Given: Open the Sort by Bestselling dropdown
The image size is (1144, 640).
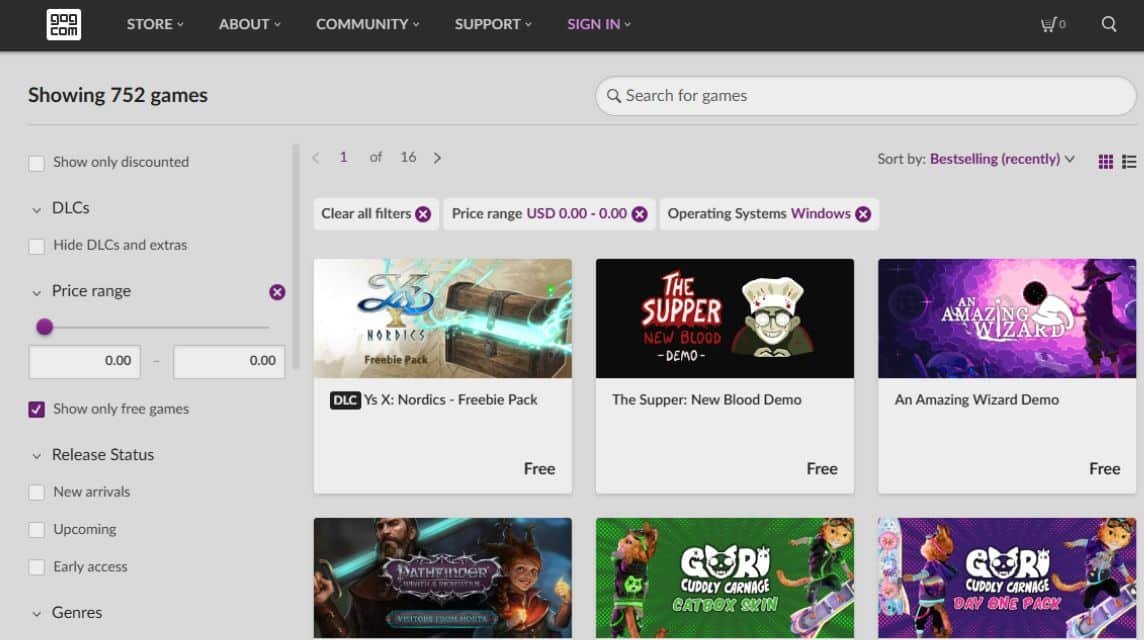Looking at the screenshot, I should coord(1000,158).
